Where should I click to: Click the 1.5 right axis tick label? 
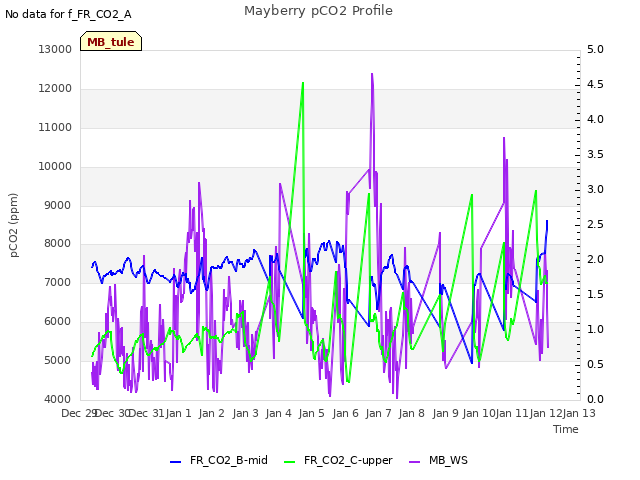point(595,295)
